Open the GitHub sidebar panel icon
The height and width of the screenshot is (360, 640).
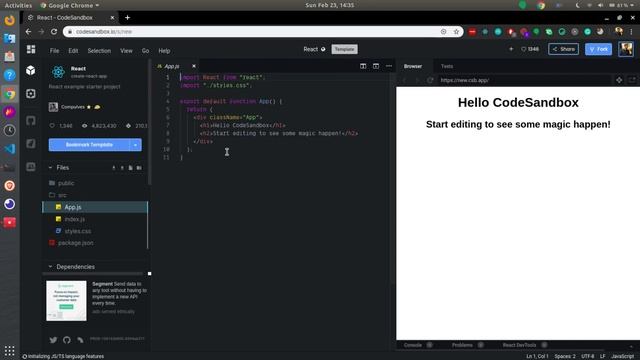point(31,120)
